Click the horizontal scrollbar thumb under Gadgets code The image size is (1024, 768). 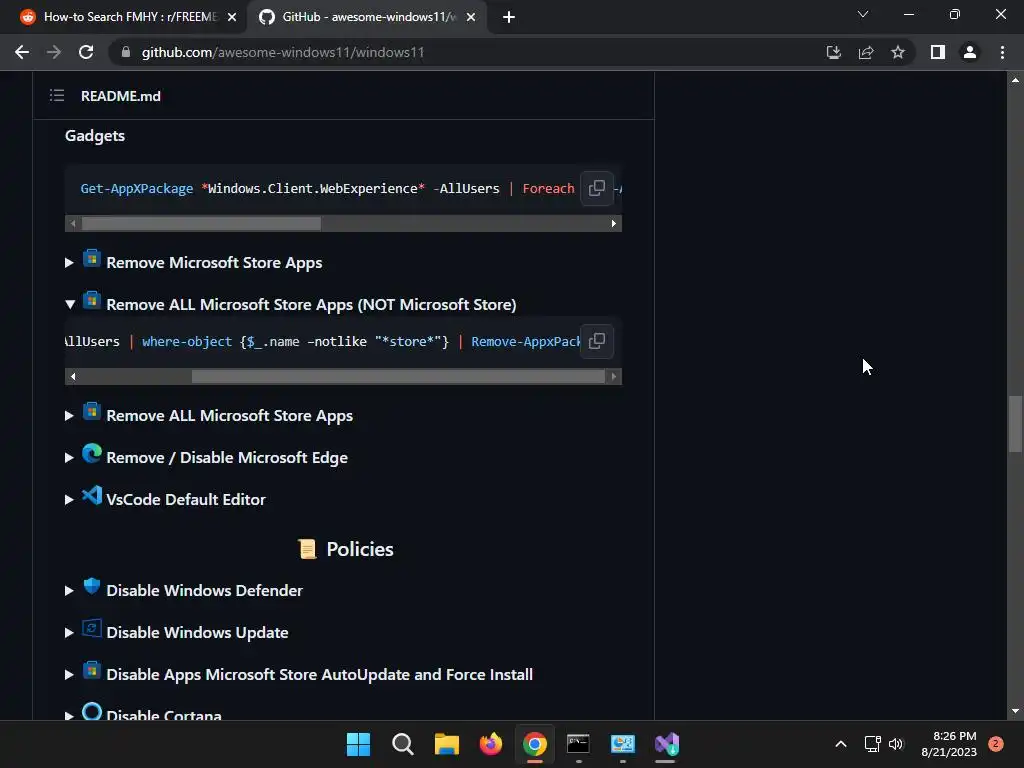click(x=201, y=223)
